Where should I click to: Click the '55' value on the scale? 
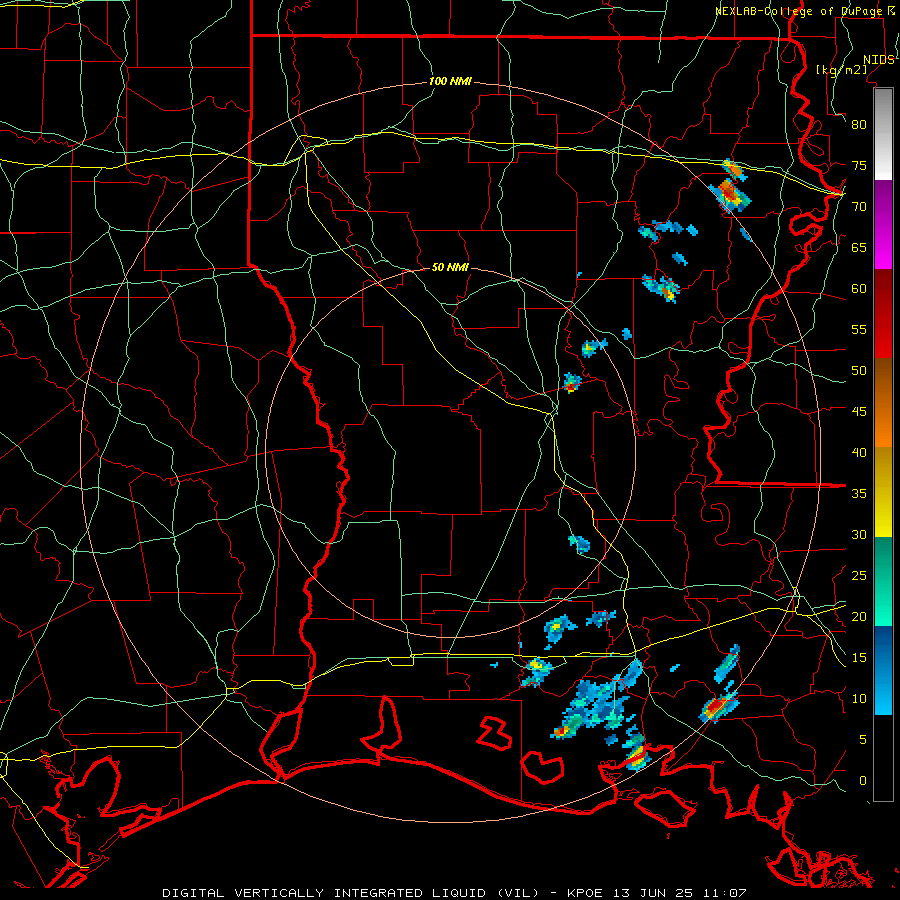859,329
